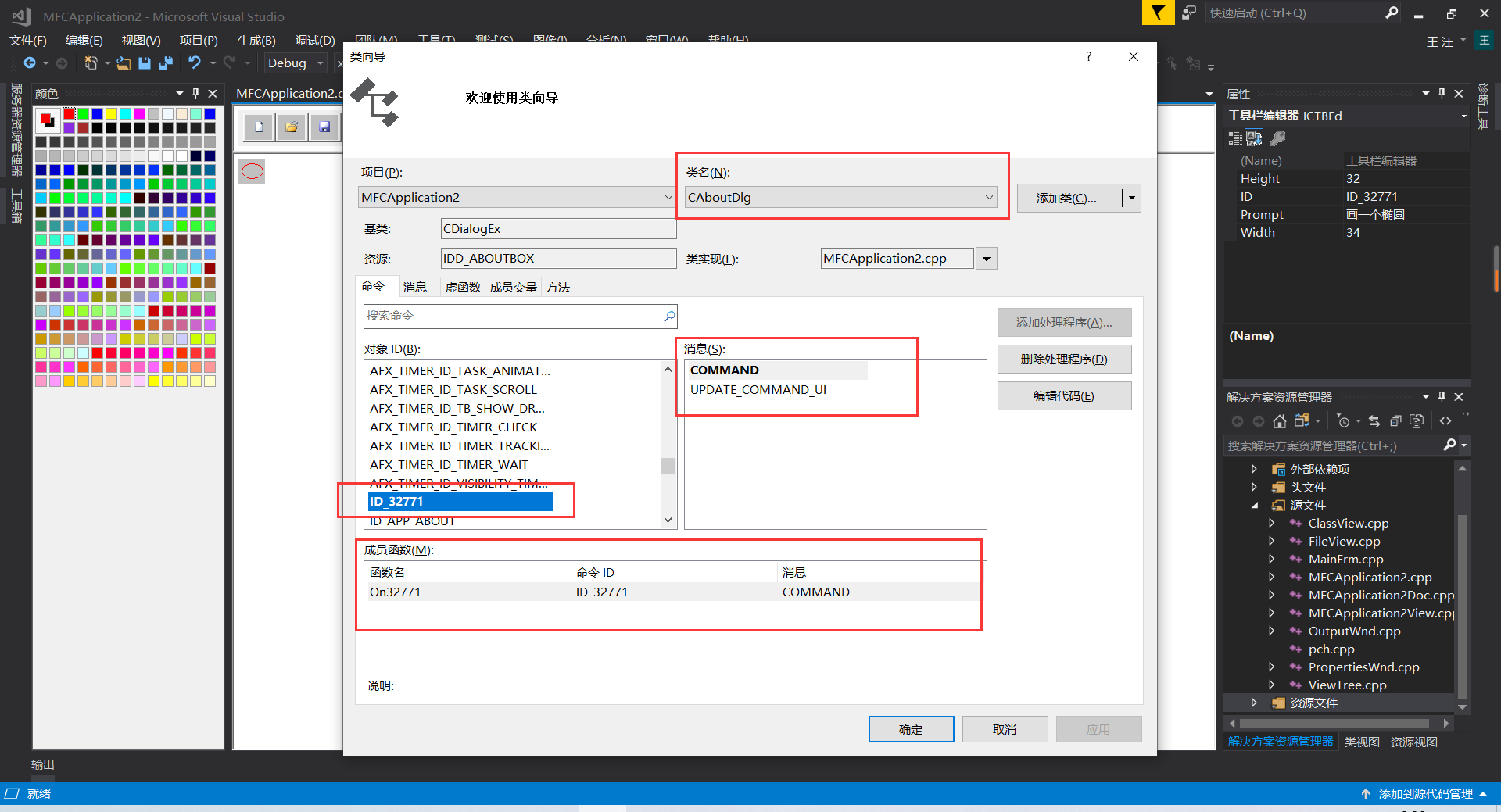Click the search icon in the command search box
The width and height of the screenshot is (1501, 812).
click(669, 316)
